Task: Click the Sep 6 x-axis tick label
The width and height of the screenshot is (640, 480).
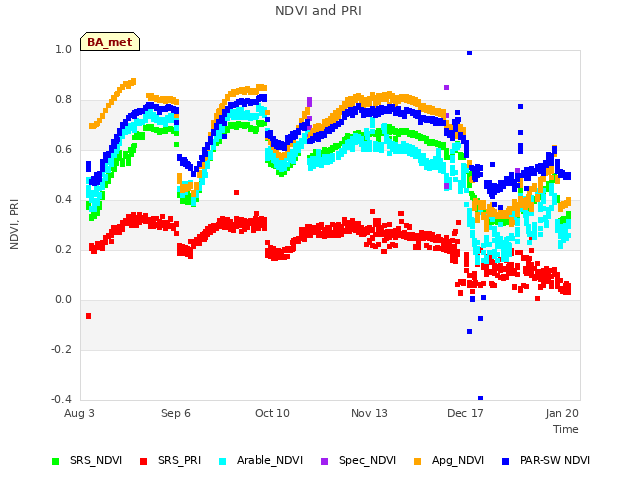Action: point(176,413)
